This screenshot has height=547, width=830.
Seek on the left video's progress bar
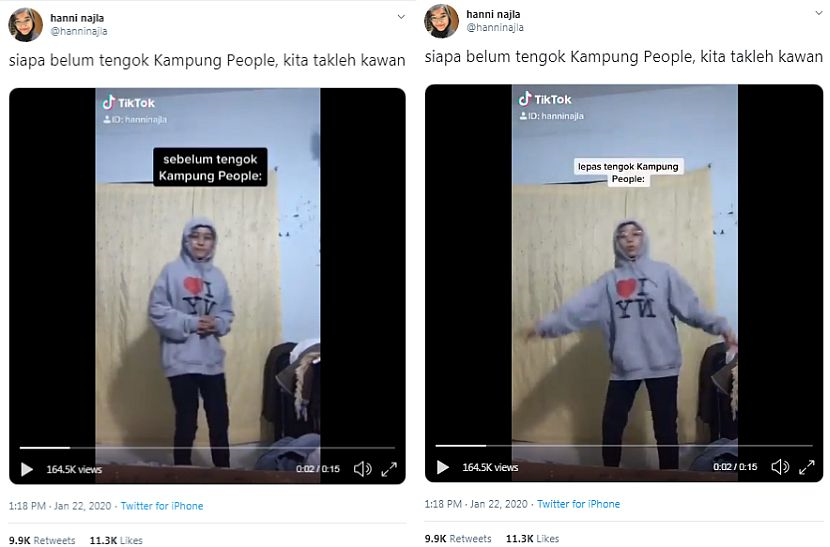tap(207, 448)
